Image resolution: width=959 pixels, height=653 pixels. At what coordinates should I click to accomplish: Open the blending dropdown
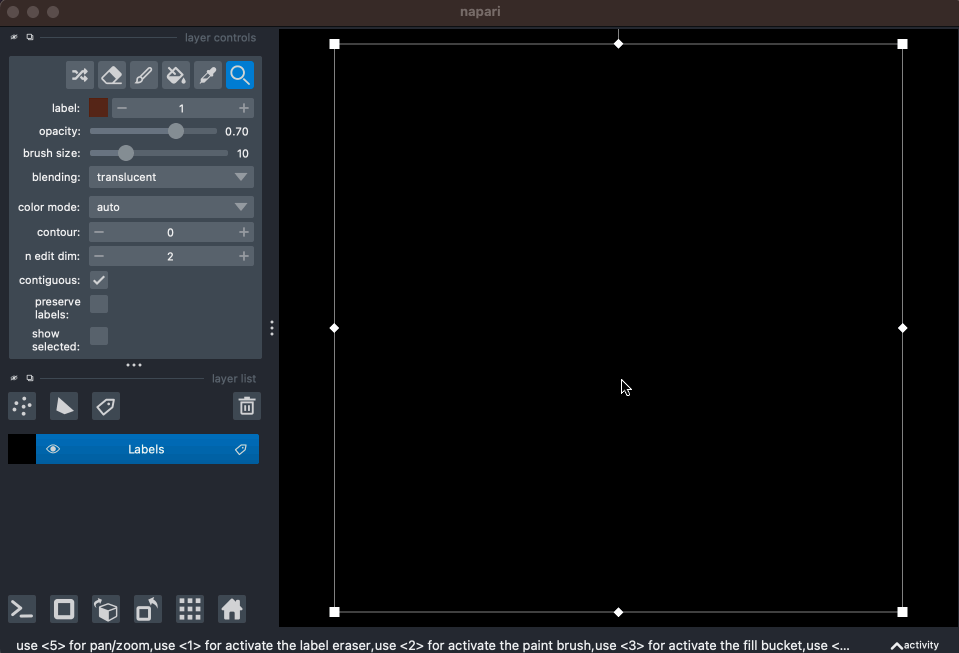coord(170,177)
